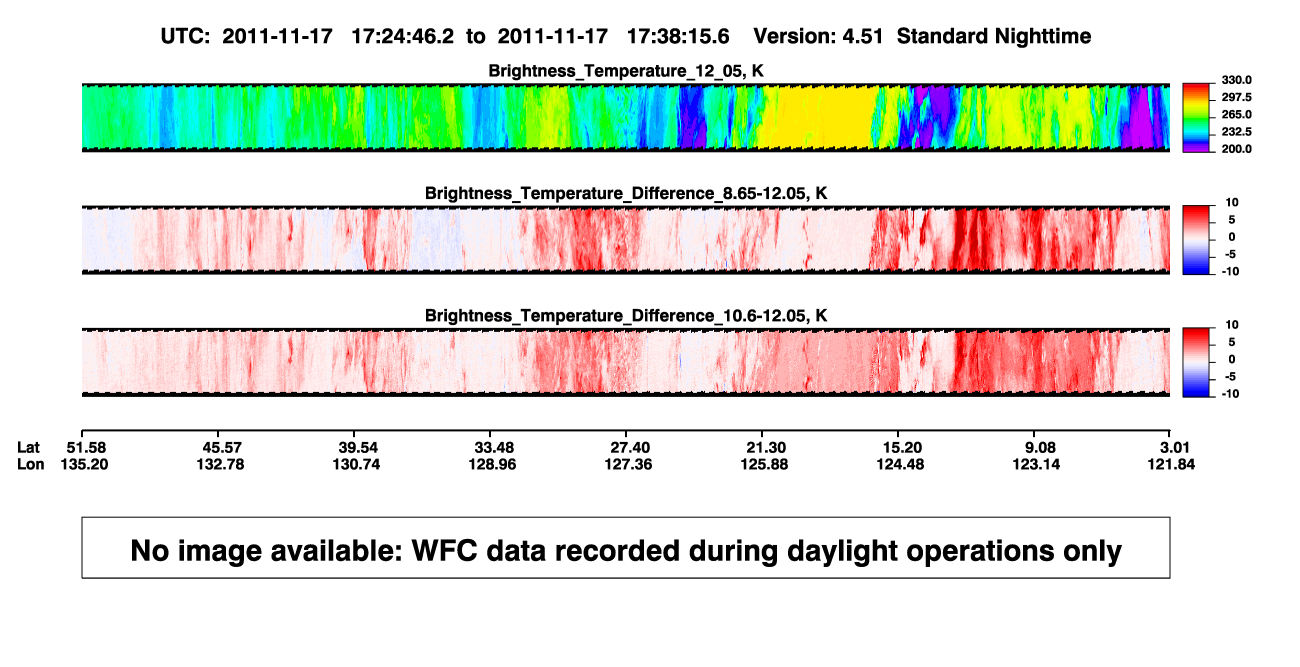Click the '-10' label on 10.6-12.05 color bar

point(1231,393)
